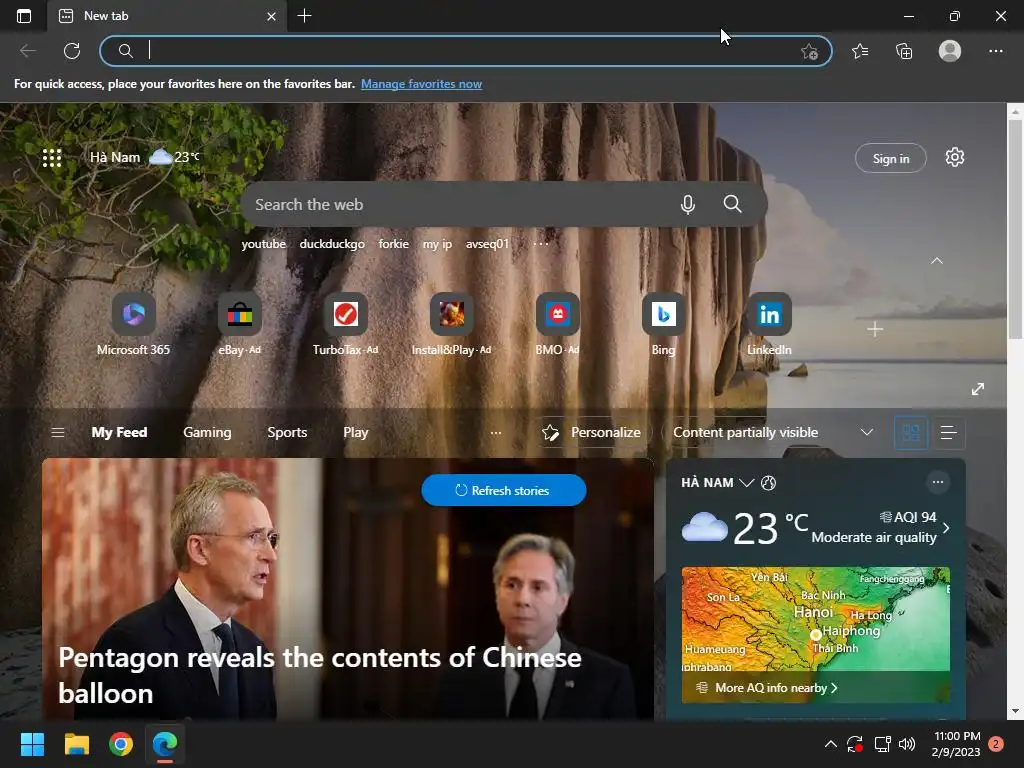Show more suggested searches ellipsis
The height and width of the screenshot is (768, 1024).
point(541,244)
